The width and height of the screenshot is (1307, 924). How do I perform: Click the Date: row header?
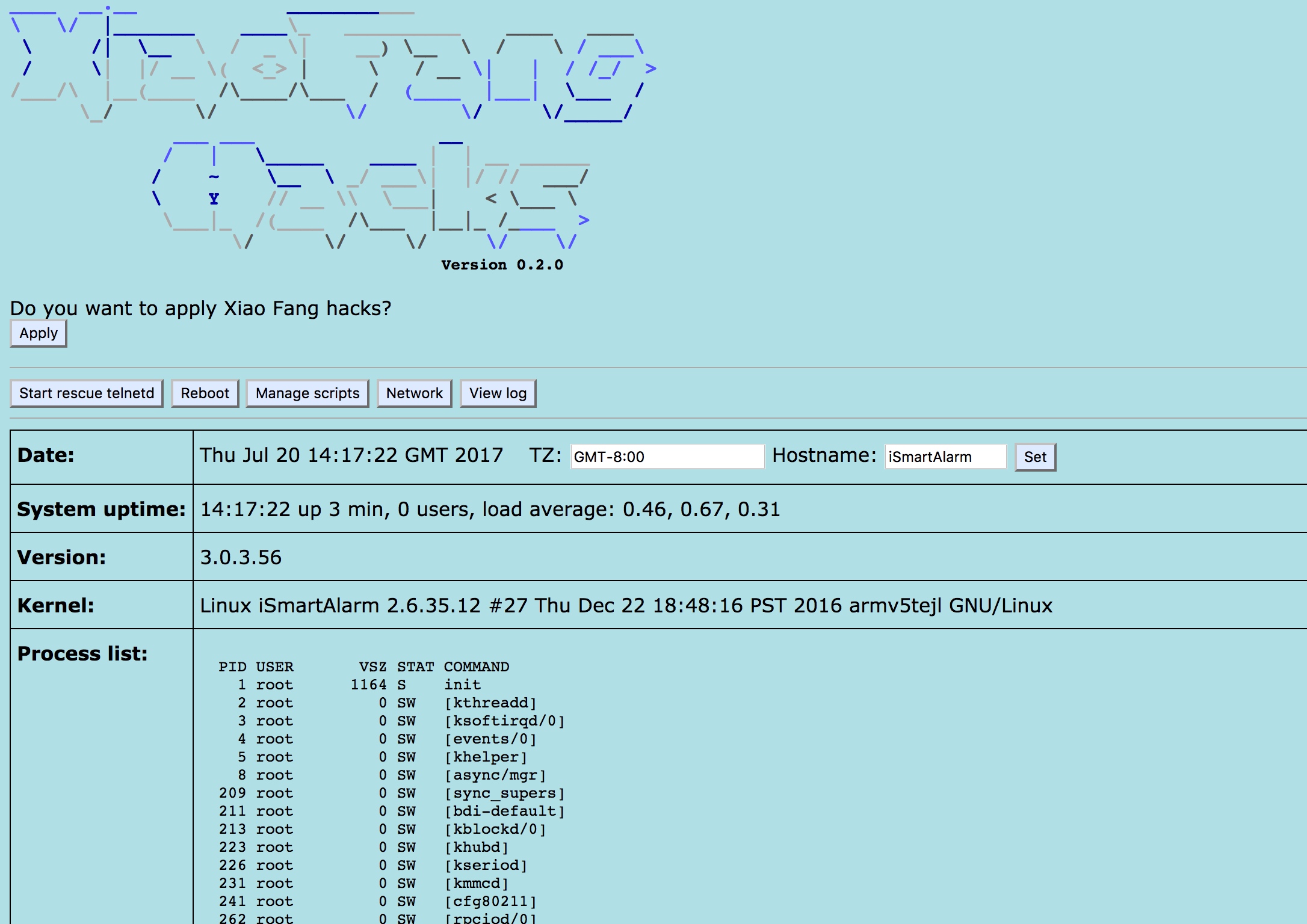coord(46,455)
